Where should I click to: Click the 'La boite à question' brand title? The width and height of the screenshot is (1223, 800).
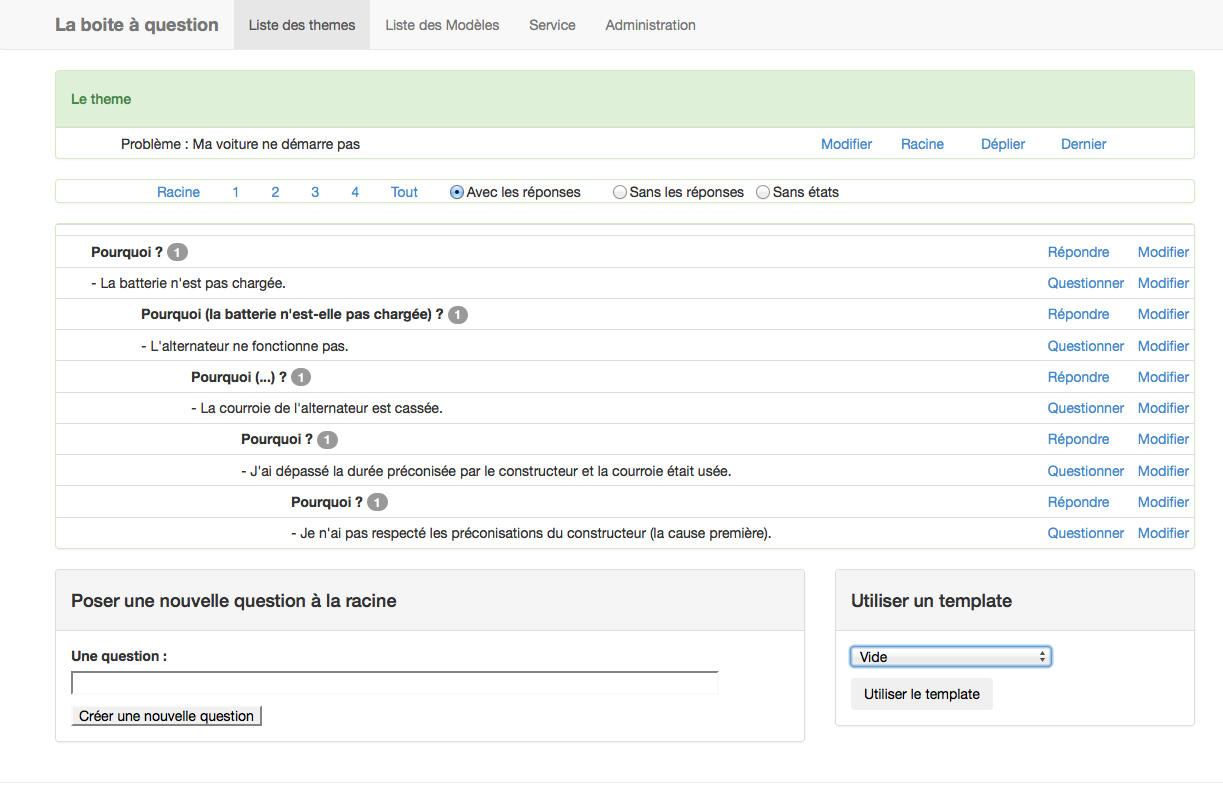point(137,25)
